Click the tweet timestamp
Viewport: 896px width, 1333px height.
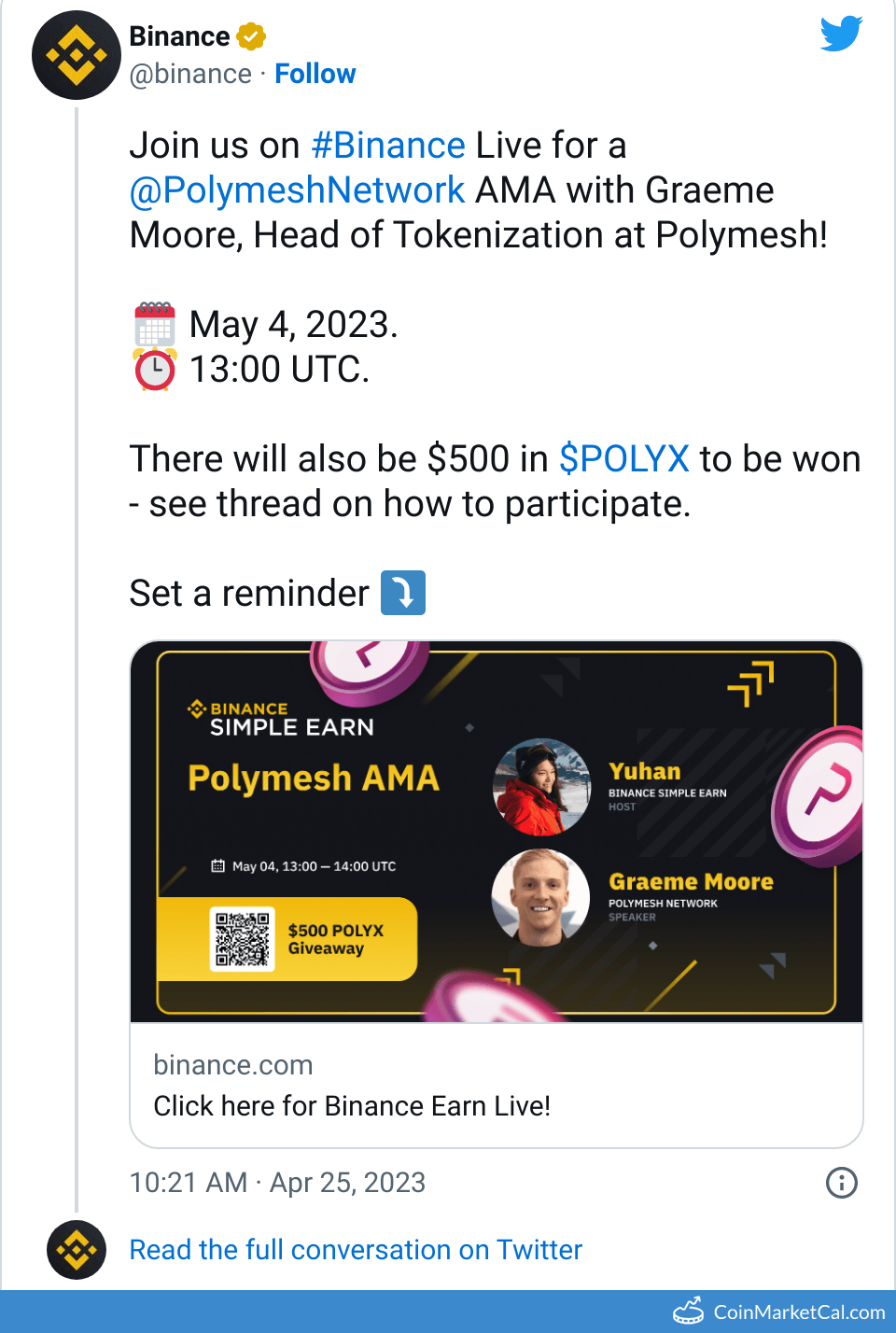(x=277, y=1183)
